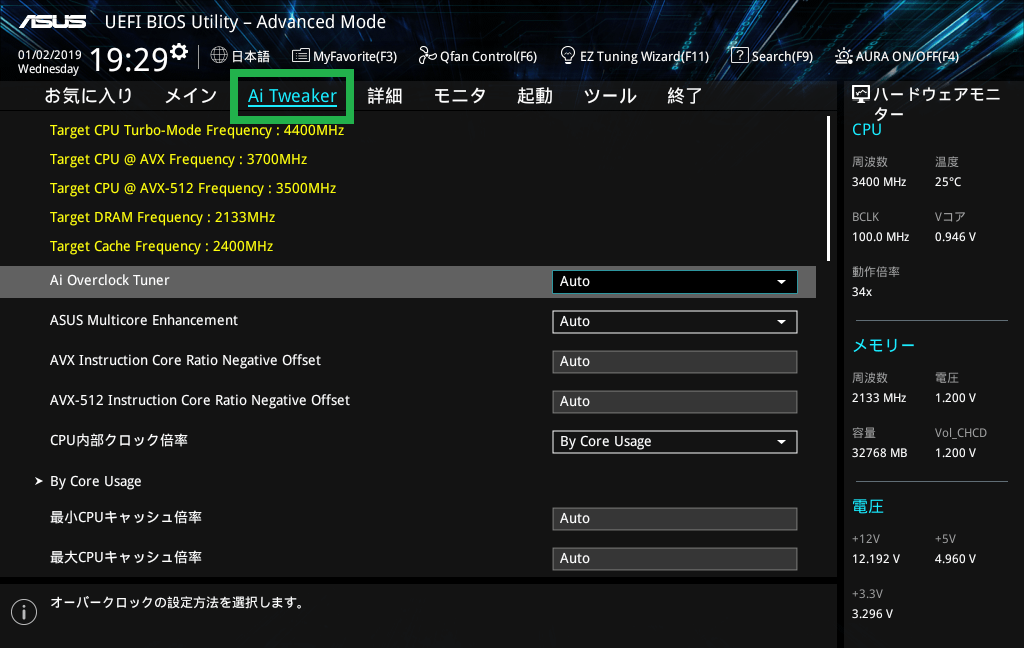Expand the By Core Usage submenu
The height and width of the screenshot is (648, 1024).
tap(95, 481)
